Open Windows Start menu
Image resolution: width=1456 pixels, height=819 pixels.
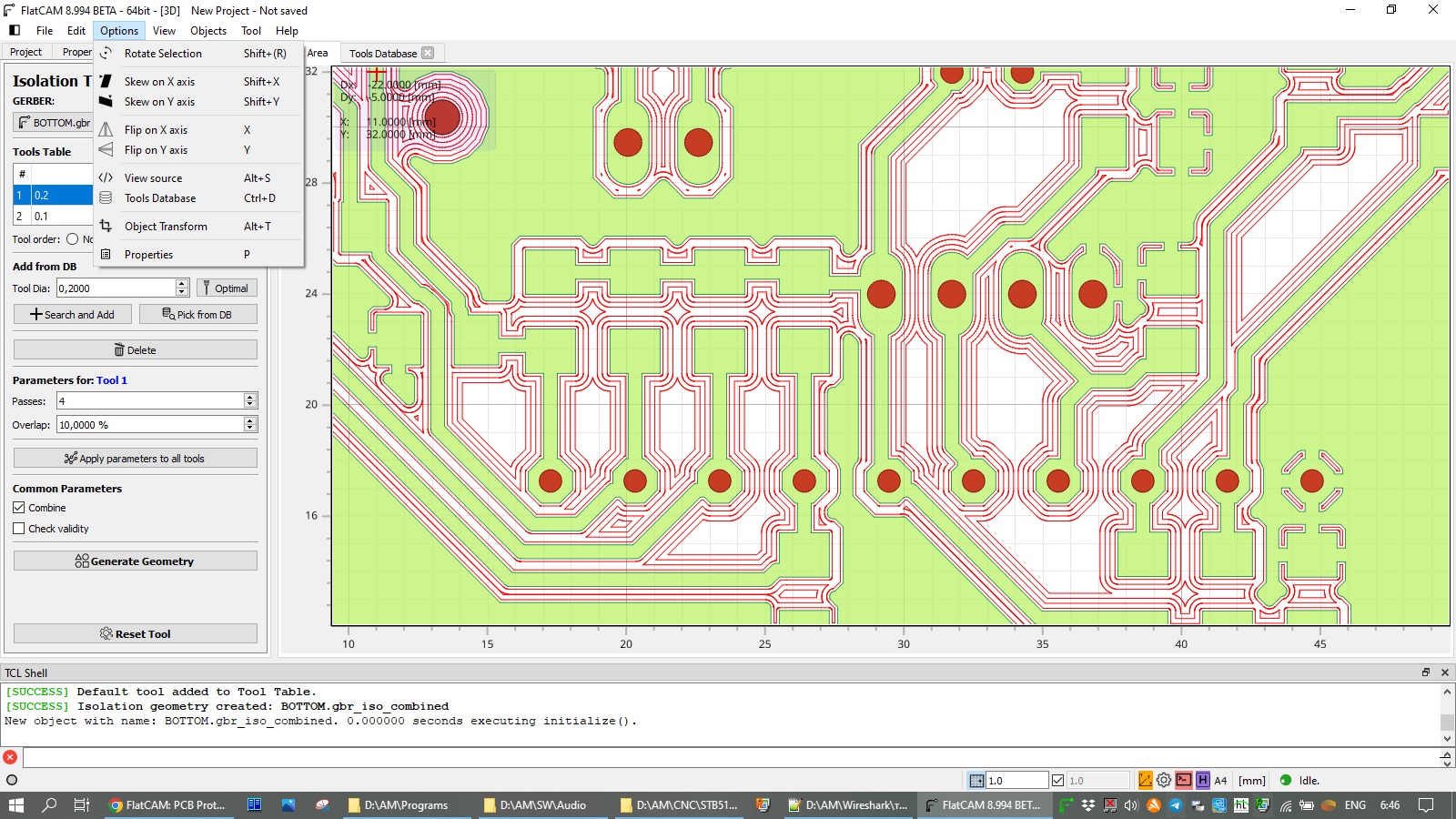tap(15, 804)
